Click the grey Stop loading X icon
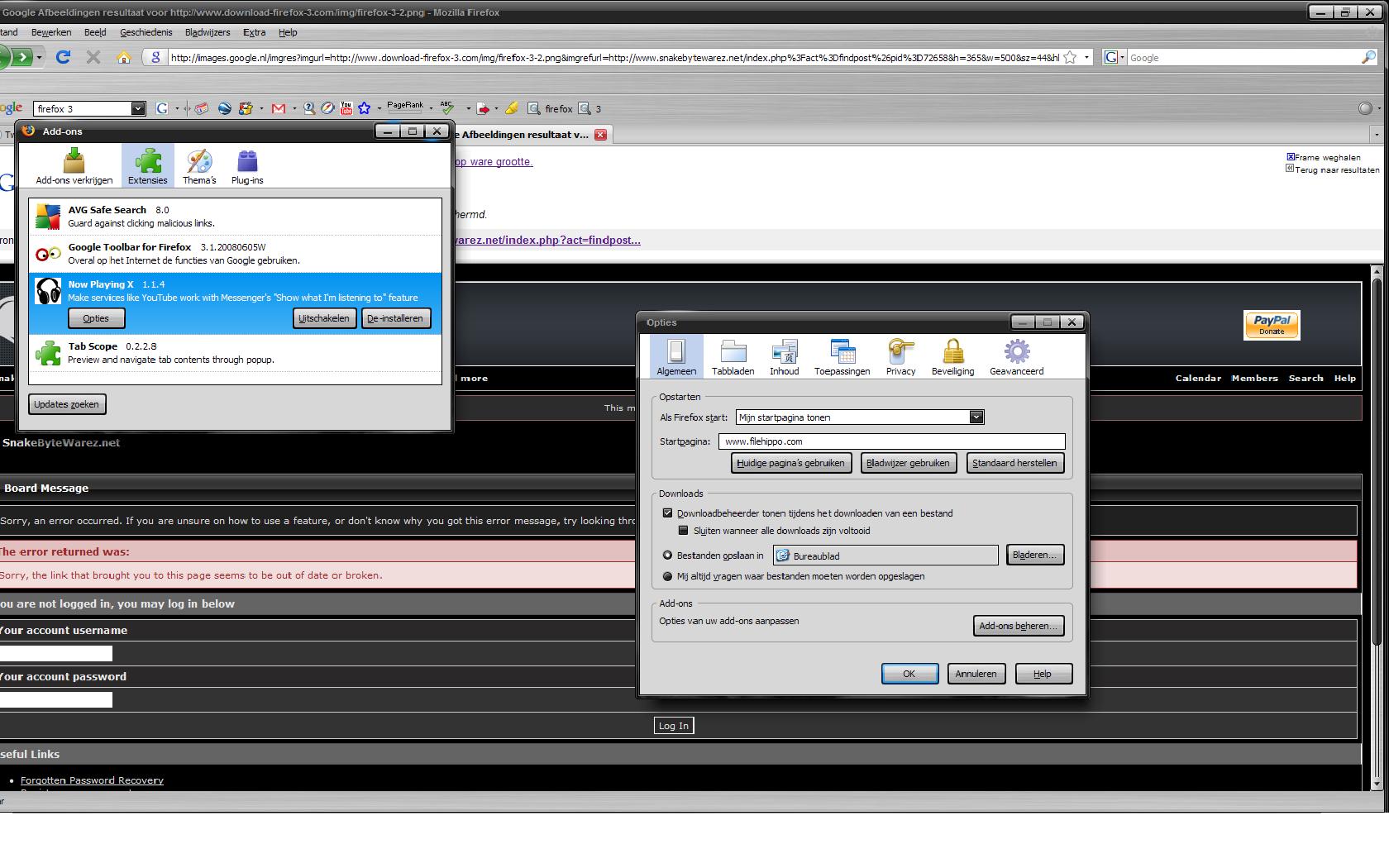The width and height of the screenshot is (1389, 868). 93,57
